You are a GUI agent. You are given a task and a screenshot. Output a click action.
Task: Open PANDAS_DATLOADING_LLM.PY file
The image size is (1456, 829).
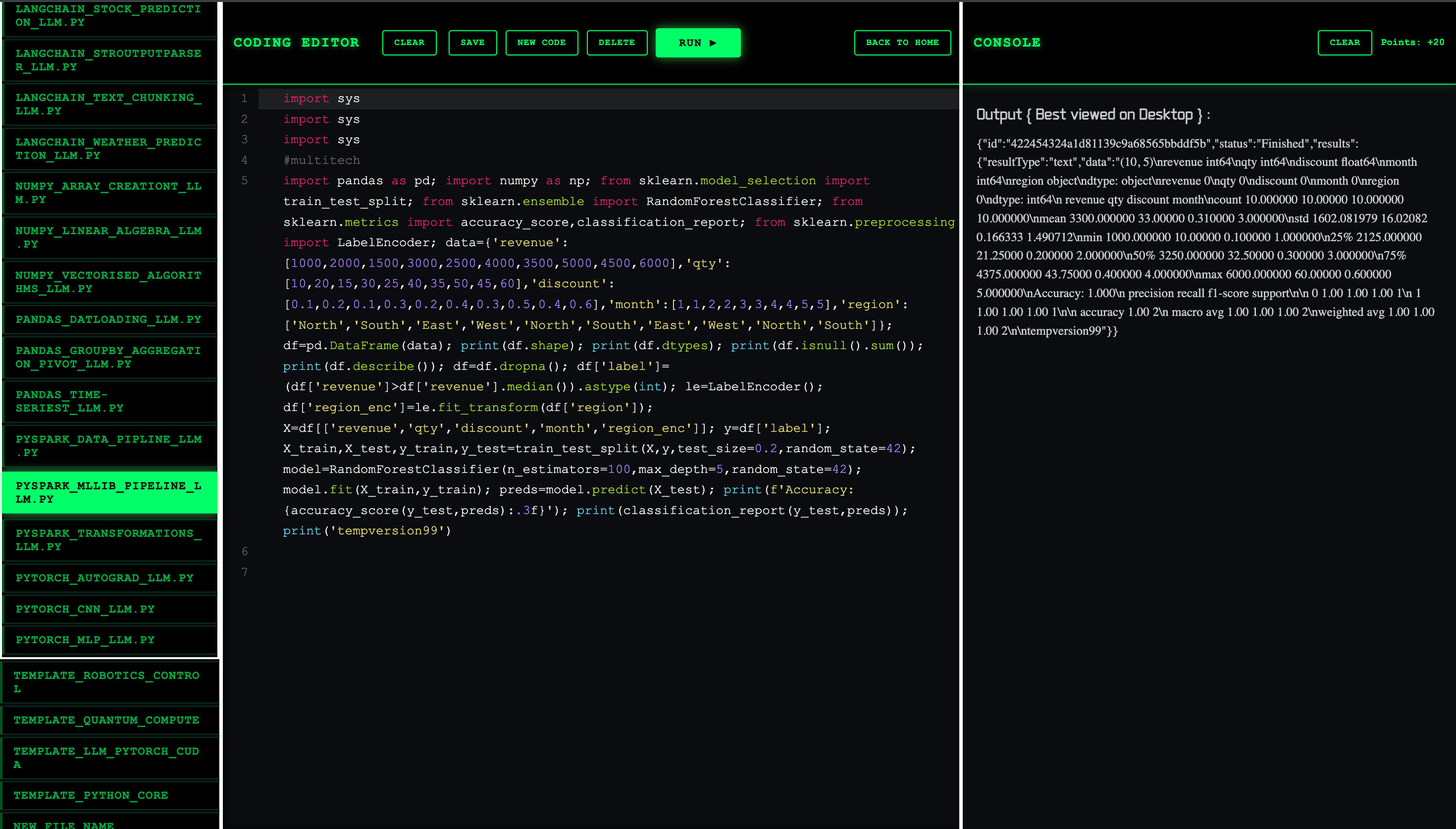(x=110, y=320)
